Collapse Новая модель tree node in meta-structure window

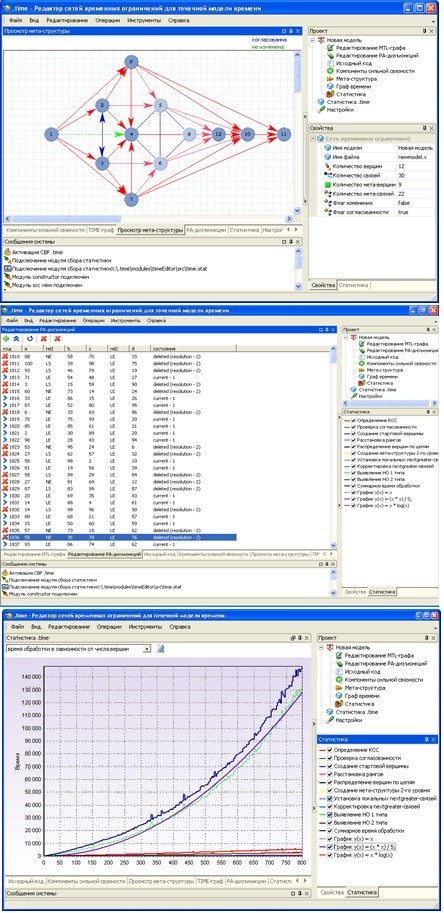pyautogui.click(x=313, y=41)
